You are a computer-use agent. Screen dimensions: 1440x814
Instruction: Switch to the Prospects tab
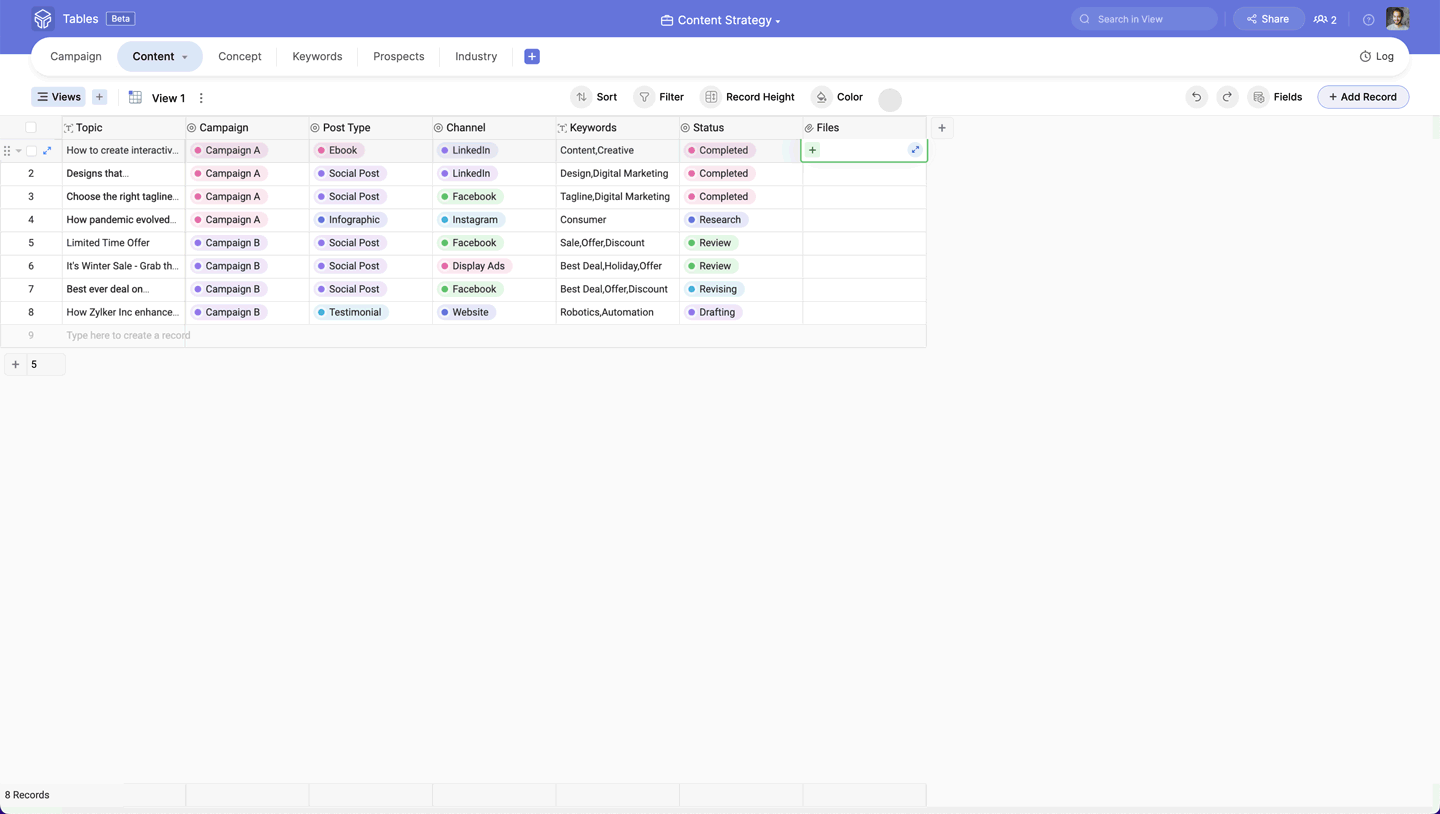click(398, 57)
